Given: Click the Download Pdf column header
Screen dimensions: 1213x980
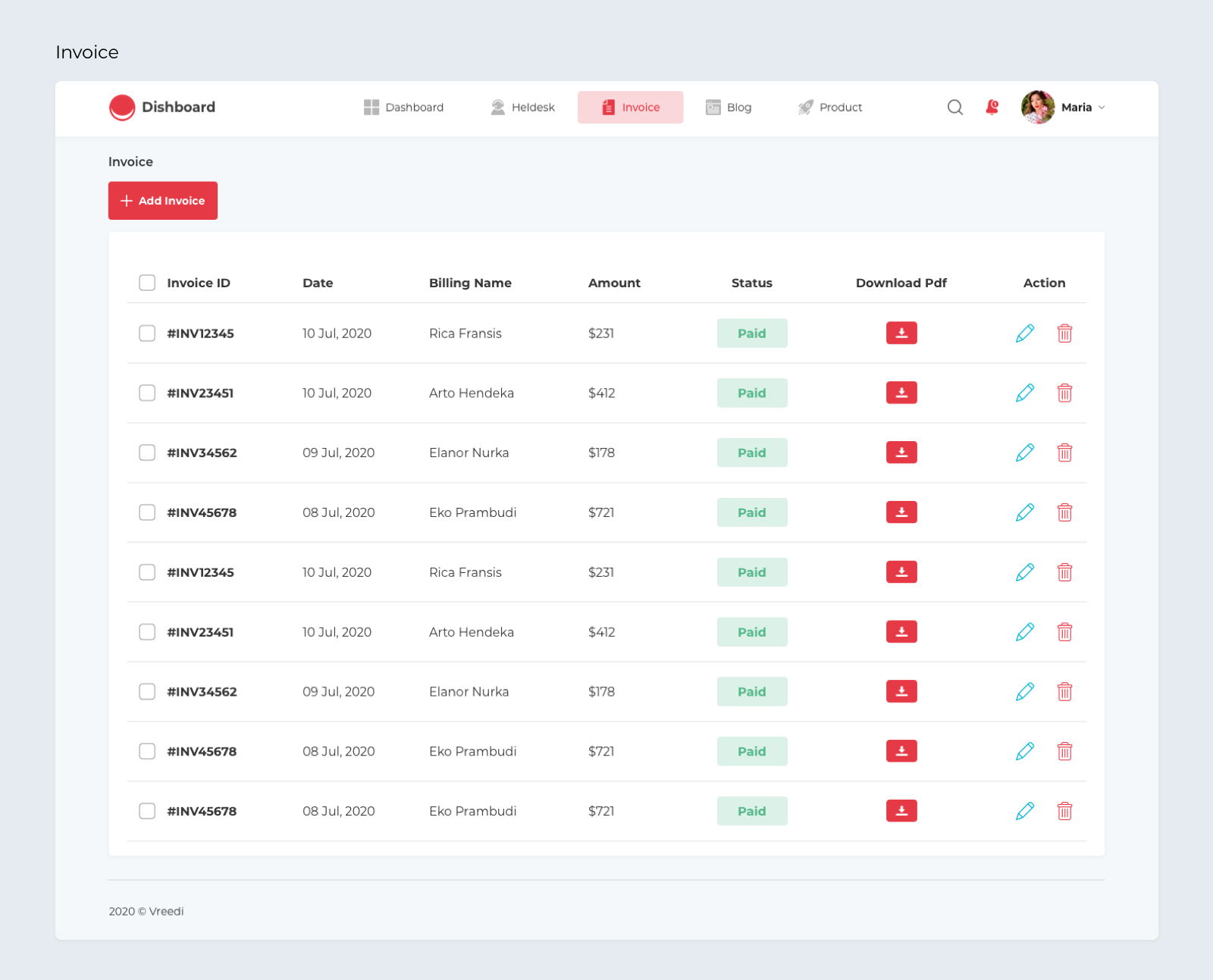Looking at the screenshot, I should (x=901, y=283).
